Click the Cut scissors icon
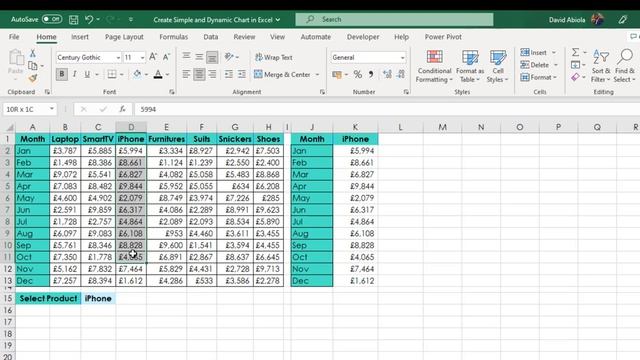The height and width of the screenshot is (360, 640). [x=33, y=53]
